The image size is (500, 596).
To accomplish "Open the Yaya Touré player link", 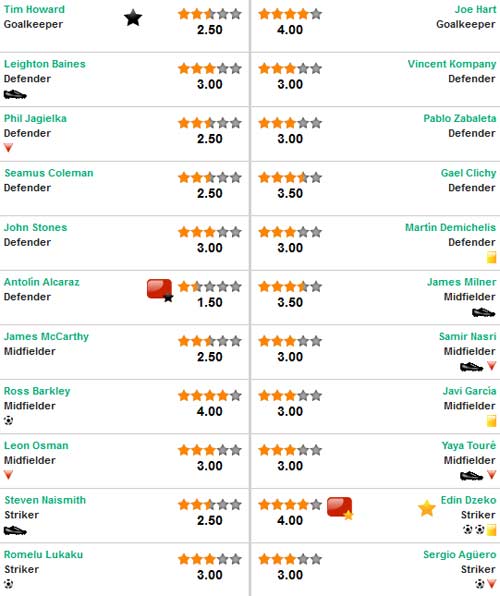I will tap(468, 445).
